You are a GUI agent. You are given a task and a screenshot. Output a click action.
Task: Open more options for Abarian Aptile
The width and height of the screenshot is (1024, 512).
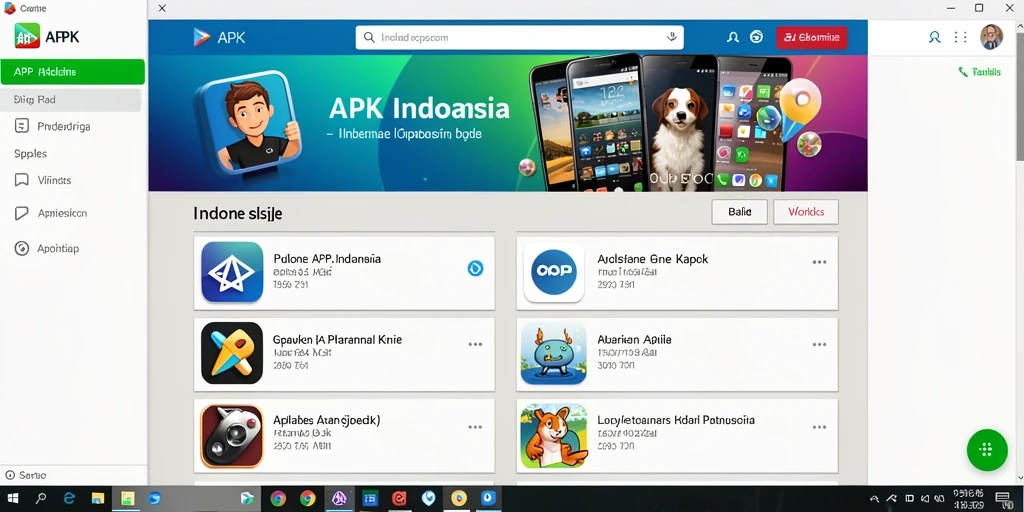tap(820, 344)
